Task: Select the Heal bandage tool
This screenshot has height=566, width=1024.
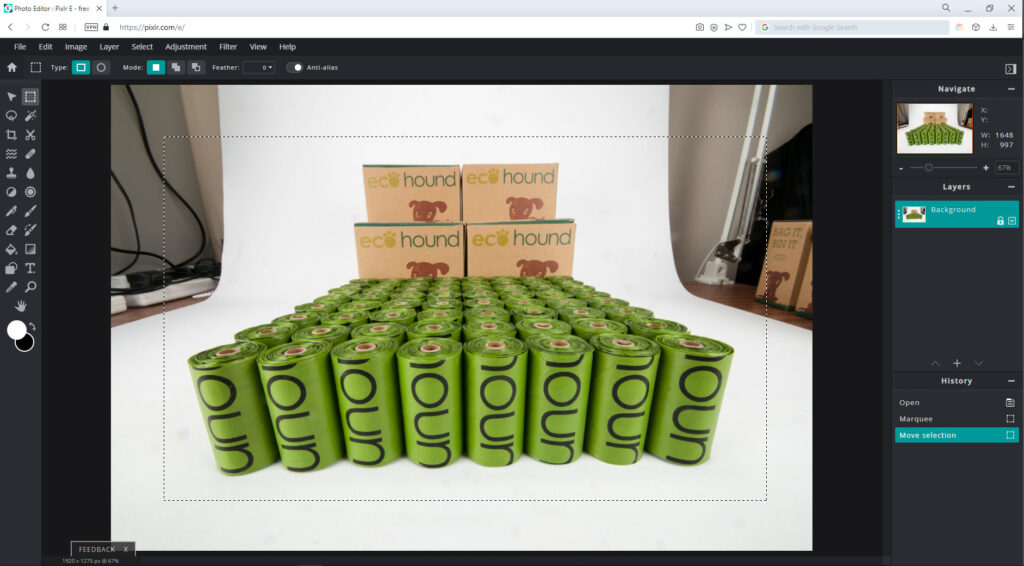Action: pos(30,154)
